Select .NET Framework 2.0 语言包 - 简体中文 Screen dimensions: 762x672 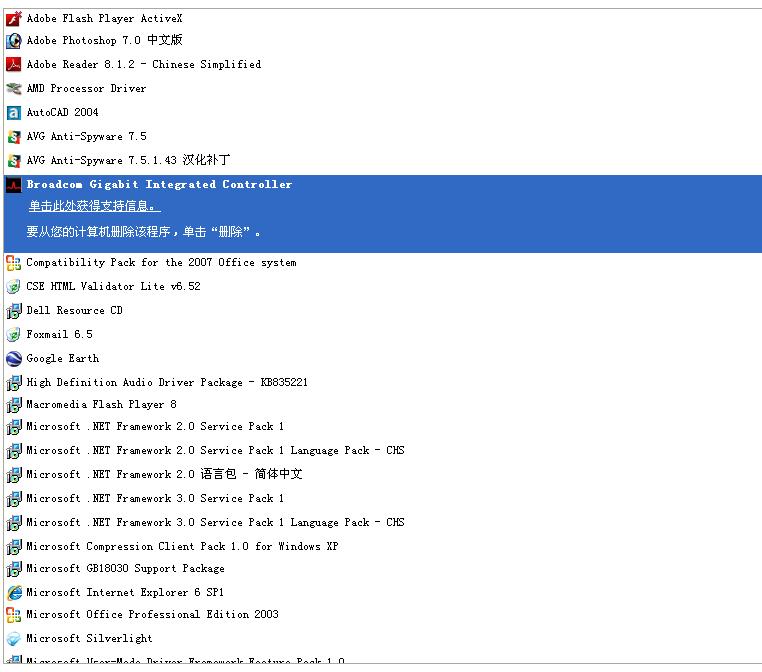point(164,474)
